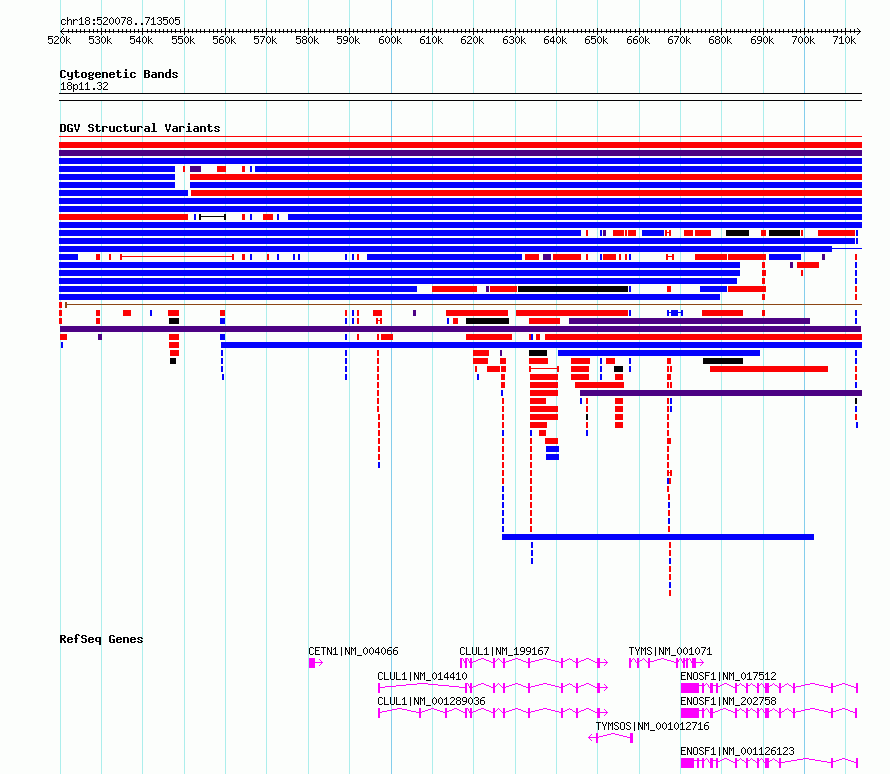Click the 640k ruler tick label
890x774 pixels.
tap(555, 40)
